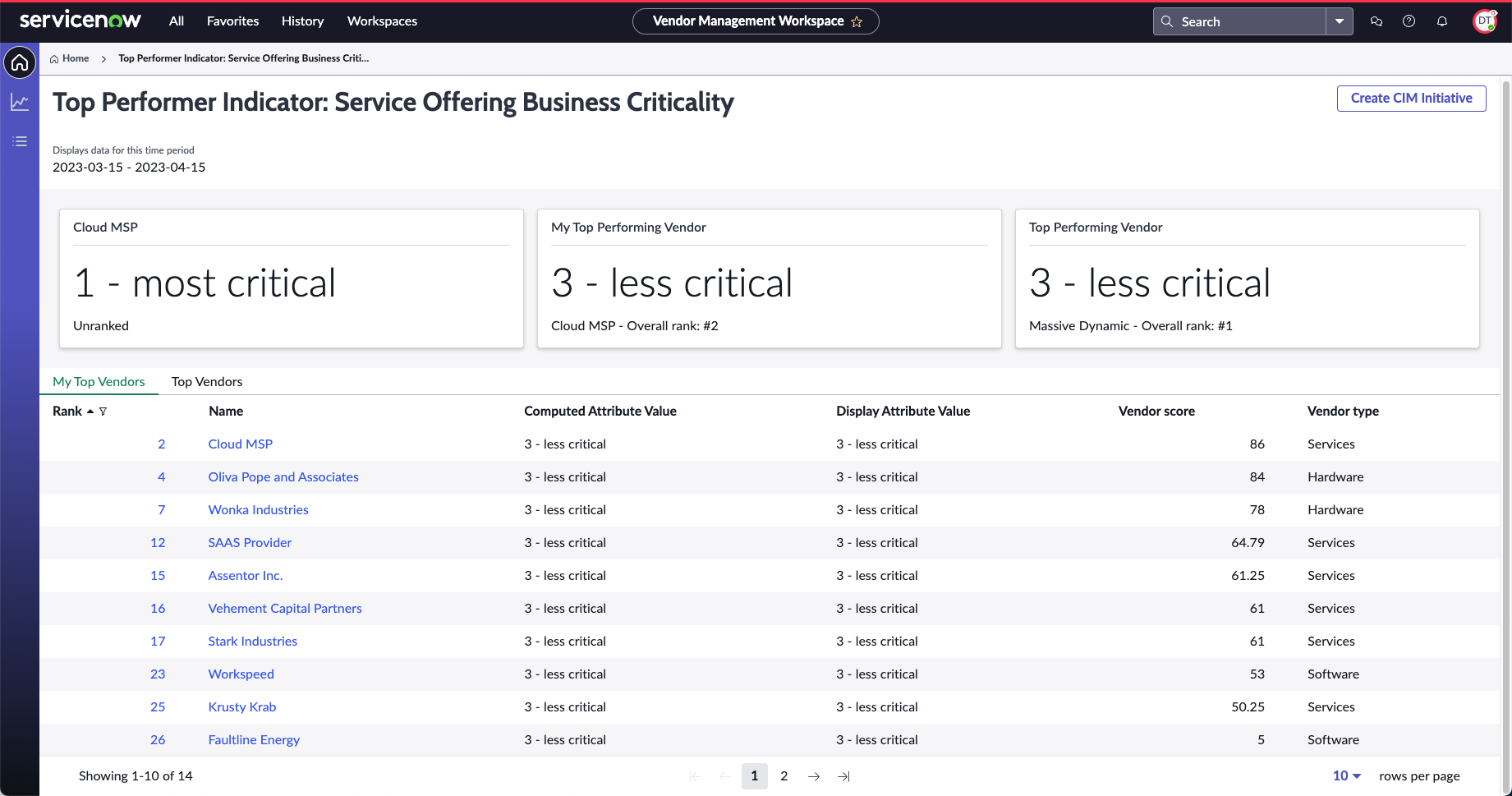Image resolution: width=1512 pixels, height=796 pixels.
Task: Click Software vendor type in Workspeed row
Action: tap(1333, 674)
